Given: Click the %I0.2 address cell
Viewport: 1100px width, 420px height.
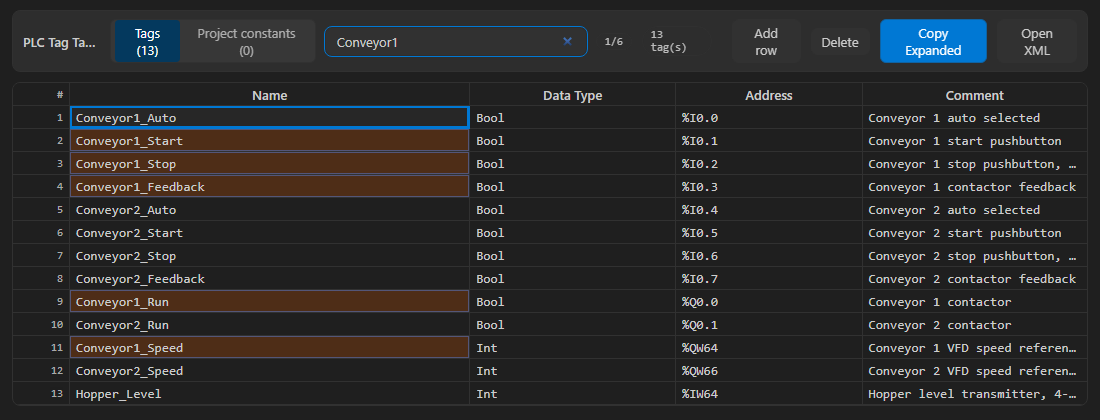Looking at the screenshot, I should 769,164.
